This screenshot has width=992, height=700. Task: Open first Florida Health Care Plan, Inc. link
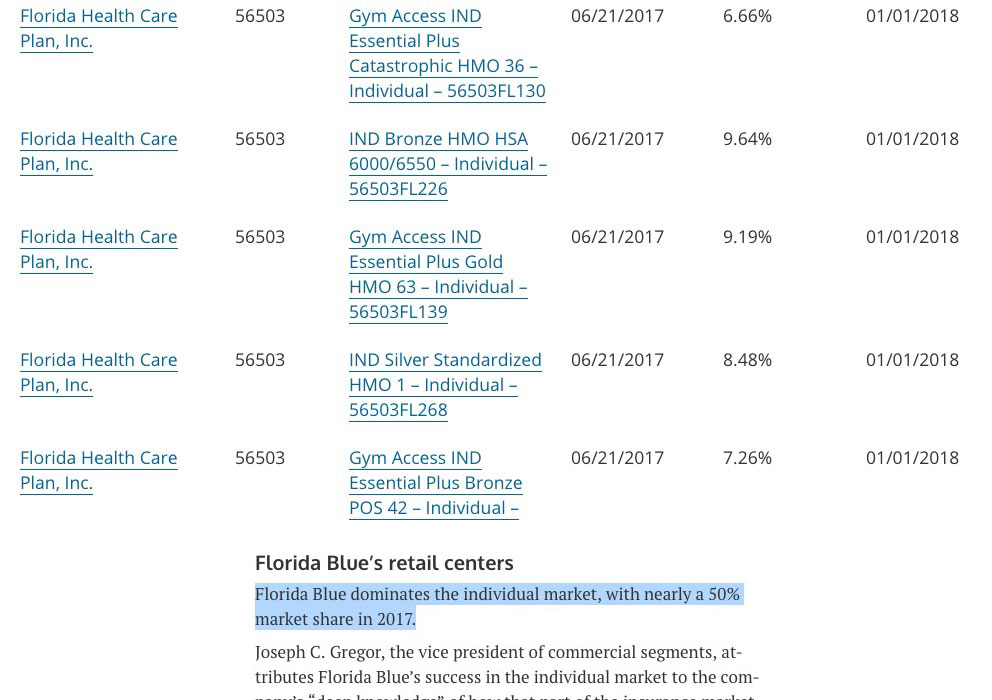99,28
